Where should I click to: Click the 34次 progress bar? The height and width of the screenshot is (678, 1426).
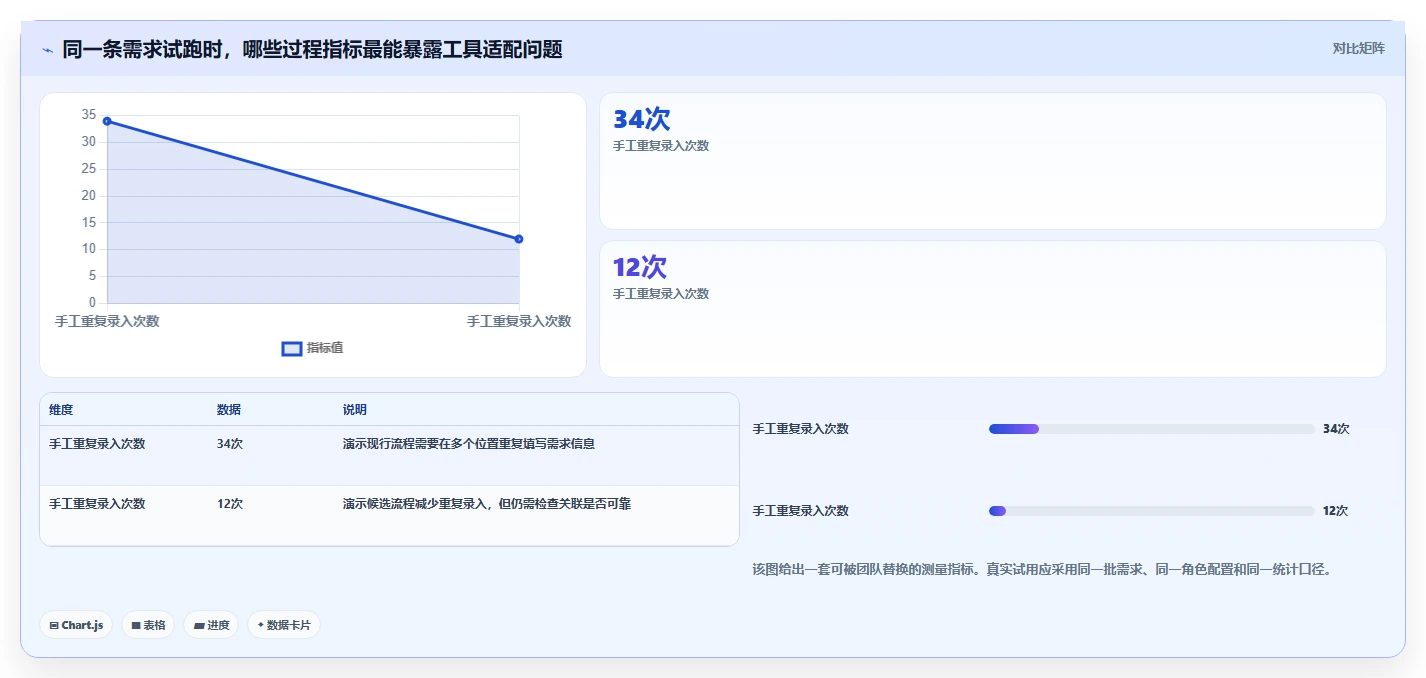pos(1152,429)
